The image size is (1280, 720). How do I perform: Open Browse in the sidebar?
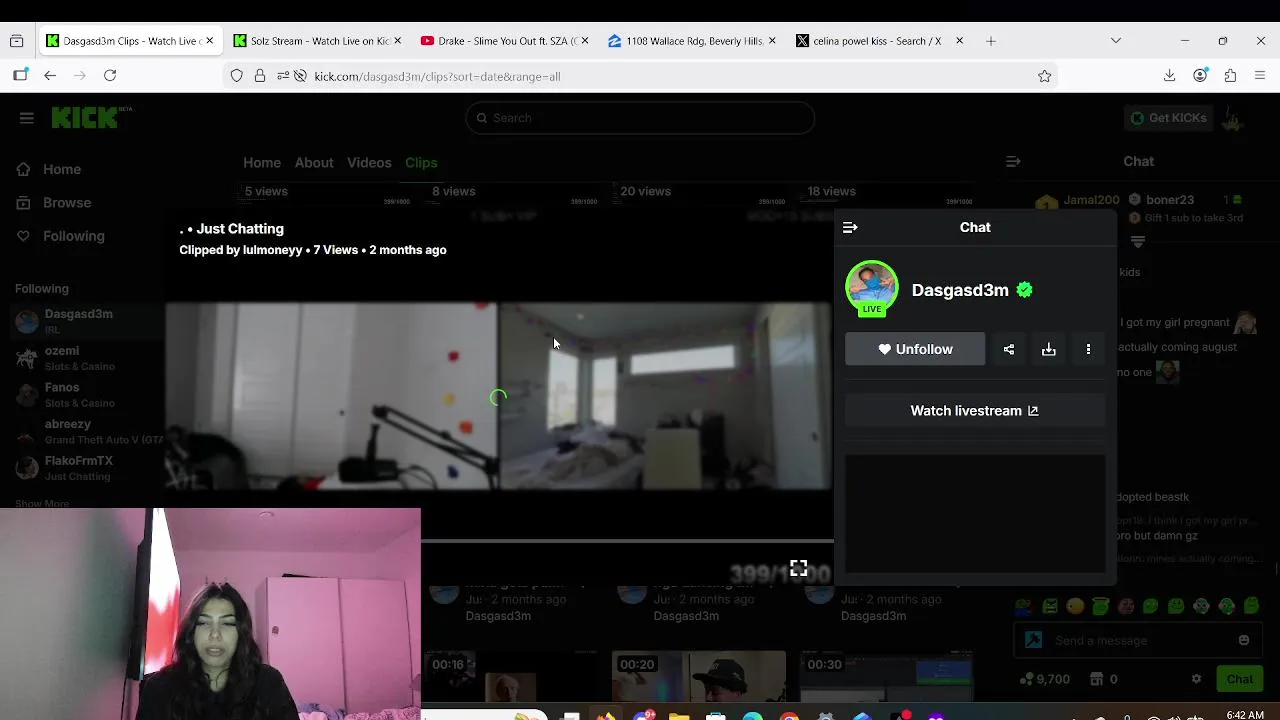54,203
